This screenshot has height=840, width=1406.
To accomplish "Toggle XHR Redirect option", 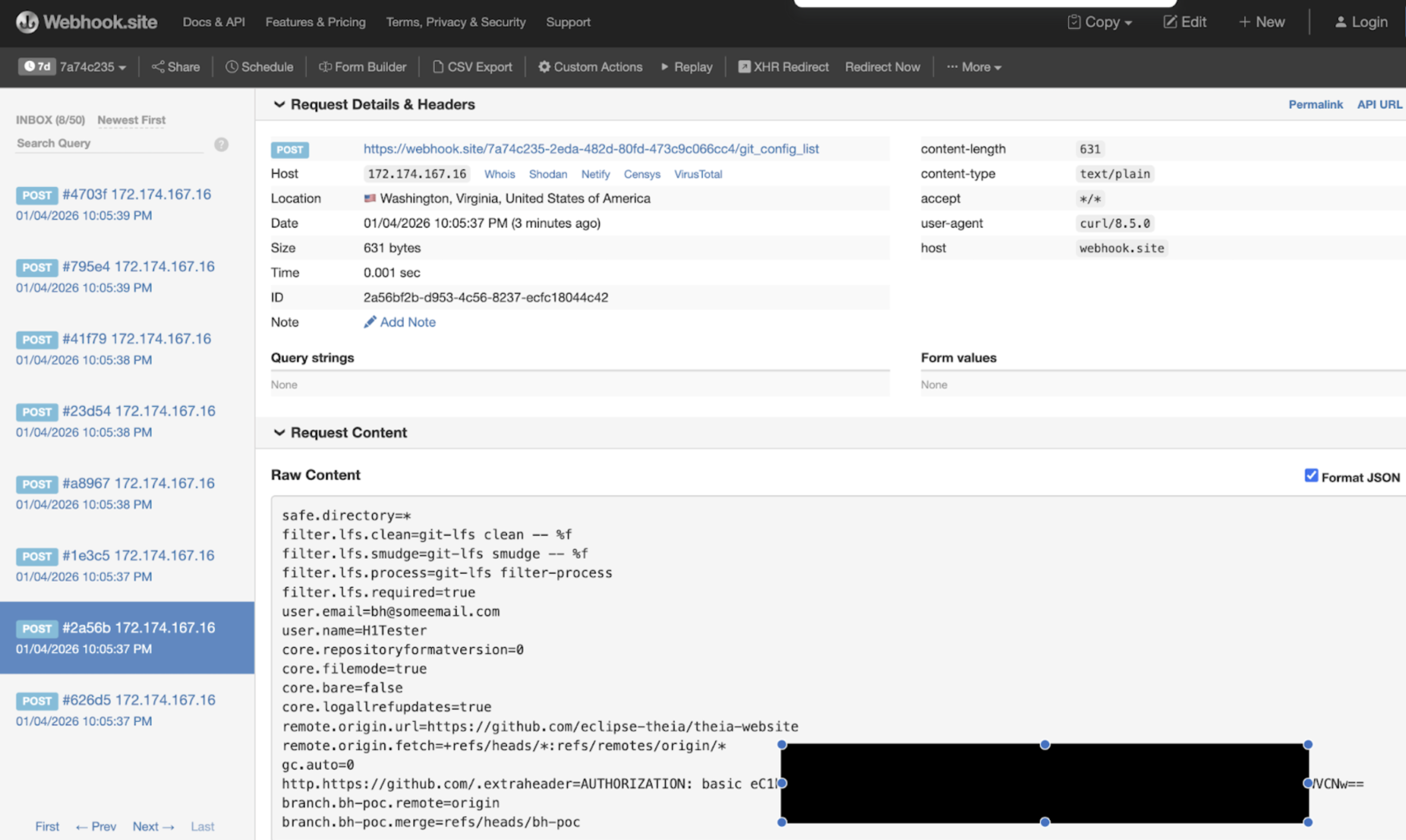I will point(784,67).
